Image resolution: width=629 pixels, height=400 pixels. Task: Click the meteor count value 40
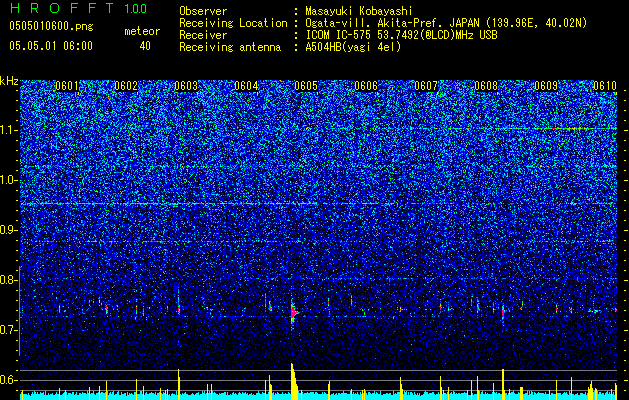[145, 46]
